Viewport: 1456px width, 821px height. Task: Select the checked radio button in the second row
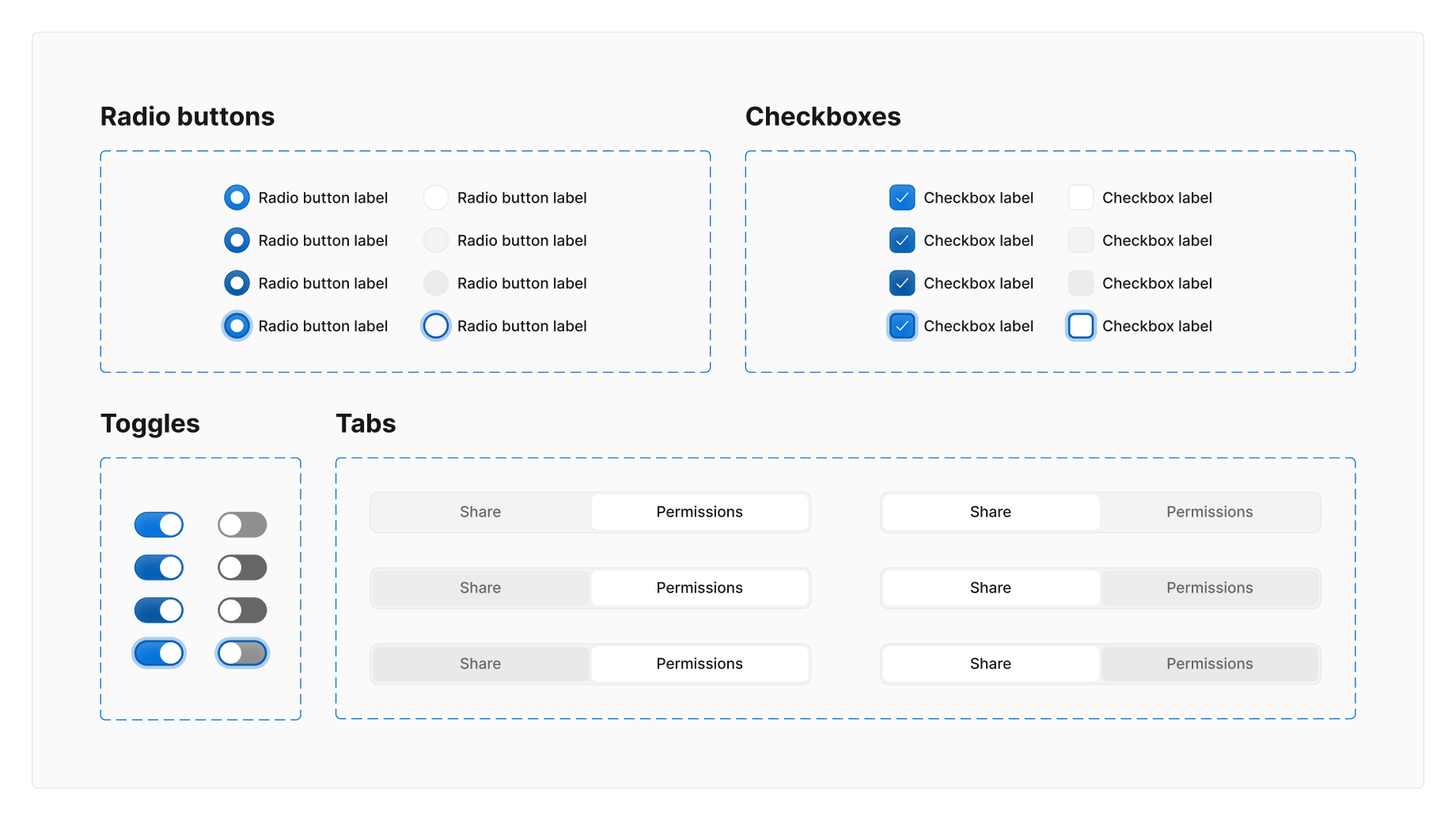point(237,240)
